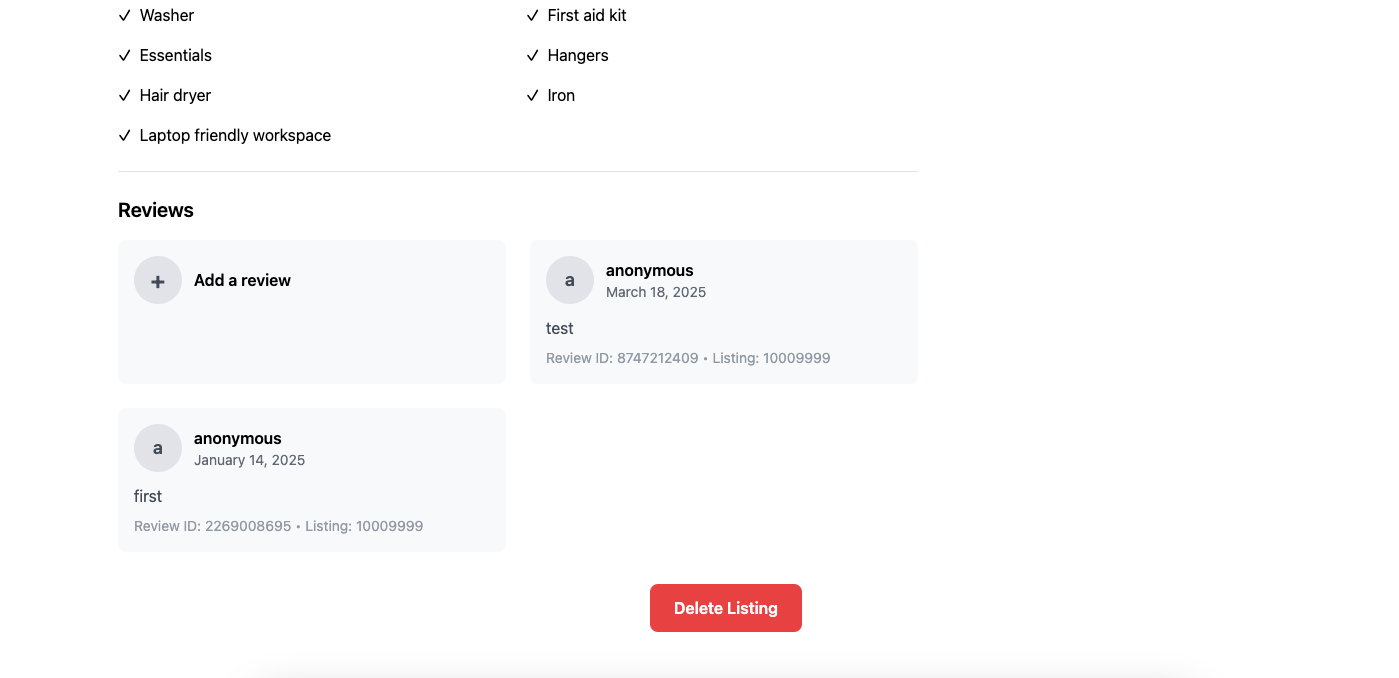Click the avatar on the January 14 review
This screenshot has width=1399, height=678.
158,448
